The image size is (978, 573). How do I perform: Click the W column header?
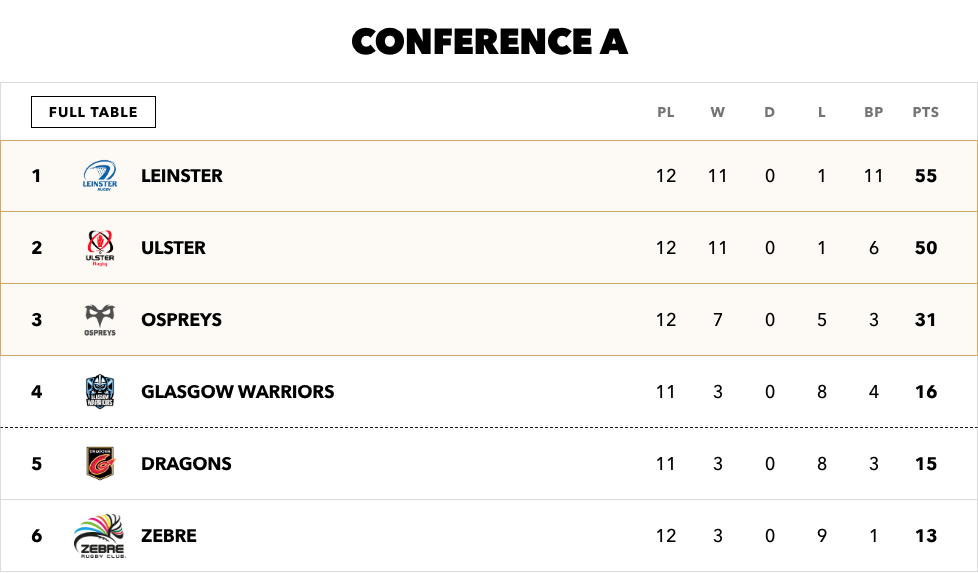click(x=717, y=112)
